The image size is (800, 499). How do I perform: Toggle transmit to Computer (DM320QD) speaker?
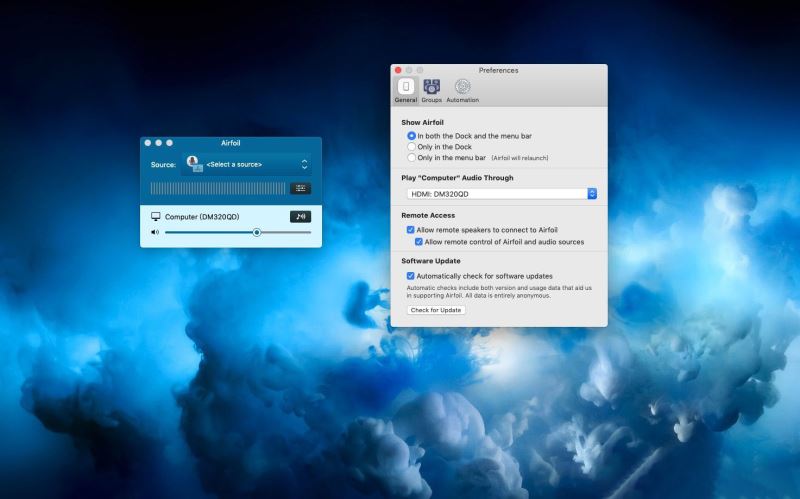tap(301, 217)
